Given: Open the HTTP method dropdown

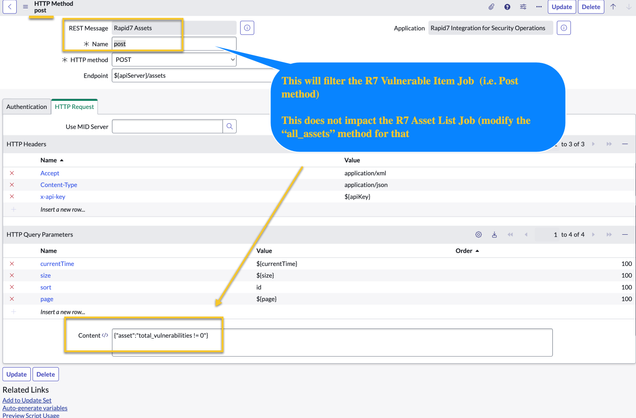Looking at the screenshot, I should [x=174, y=60].
